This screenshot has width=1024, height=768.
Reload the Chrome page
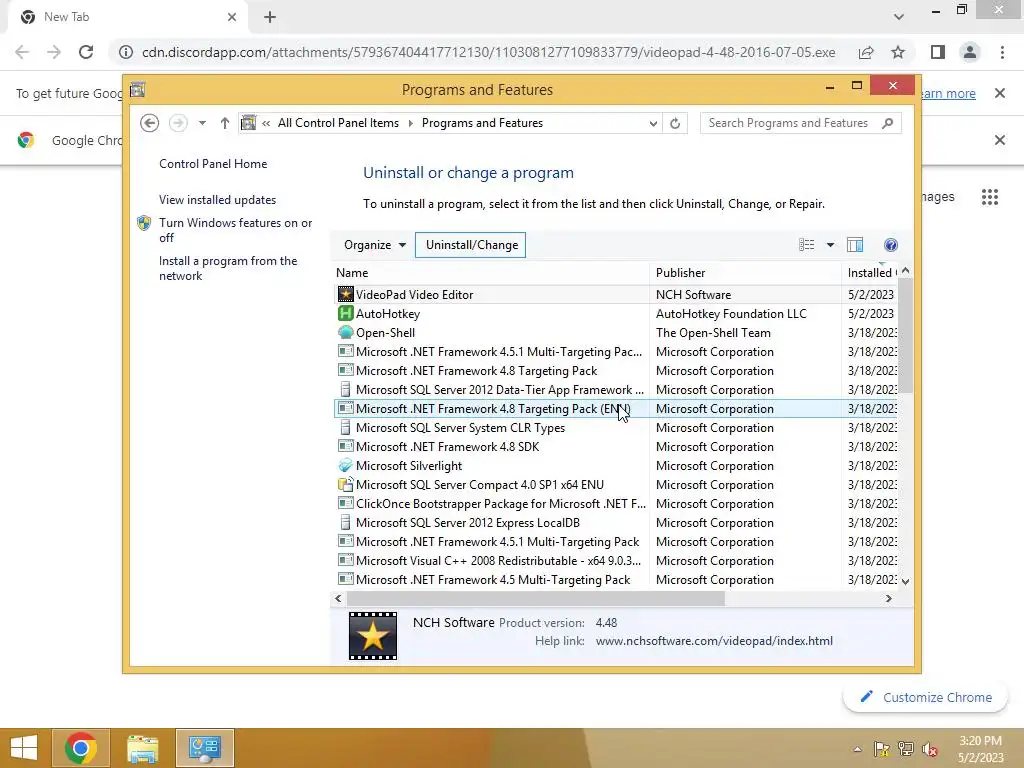coord(86,52)
